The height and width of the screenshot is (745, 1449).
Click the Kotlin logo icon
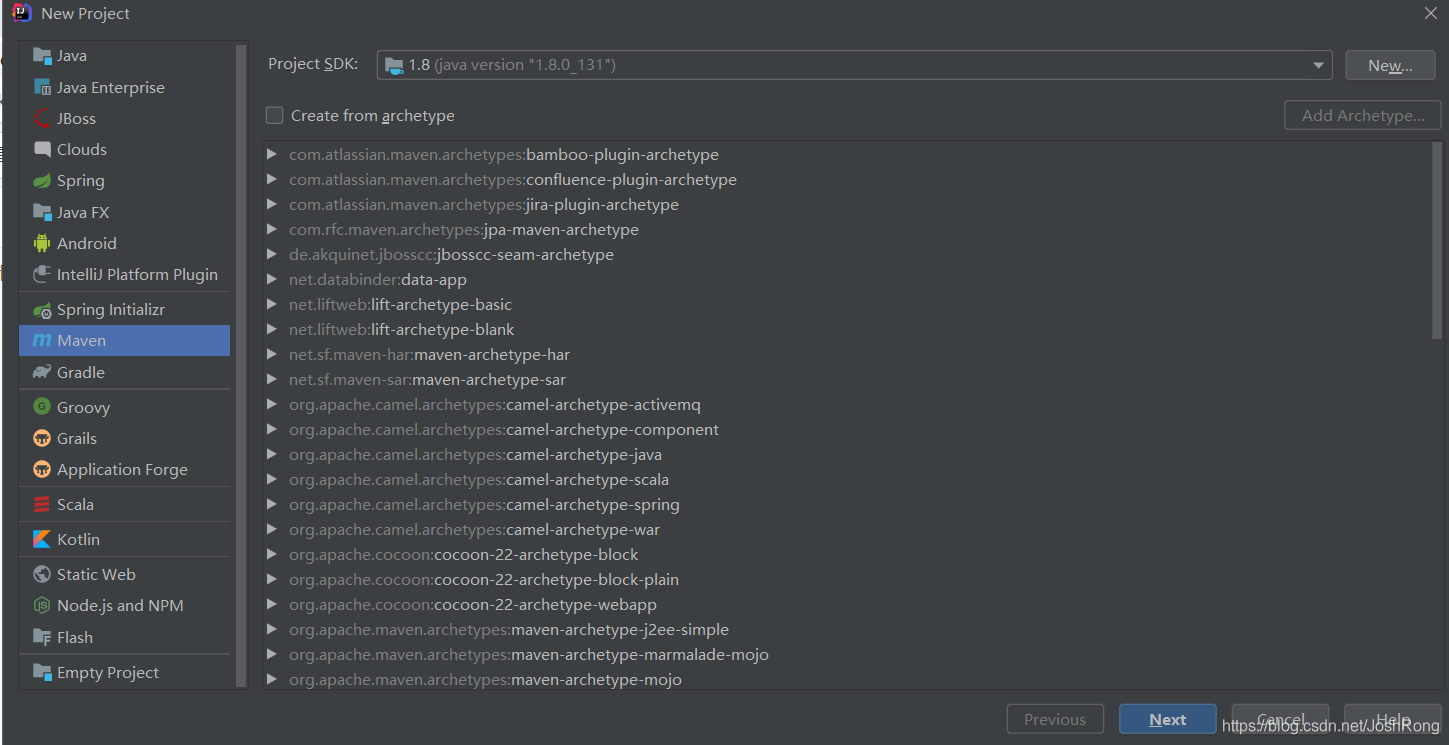click(42, 539)
